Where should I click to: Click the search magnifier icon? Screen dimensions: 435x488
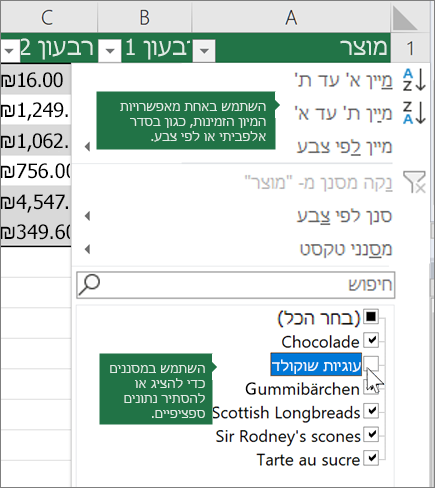tap(89, 285)
